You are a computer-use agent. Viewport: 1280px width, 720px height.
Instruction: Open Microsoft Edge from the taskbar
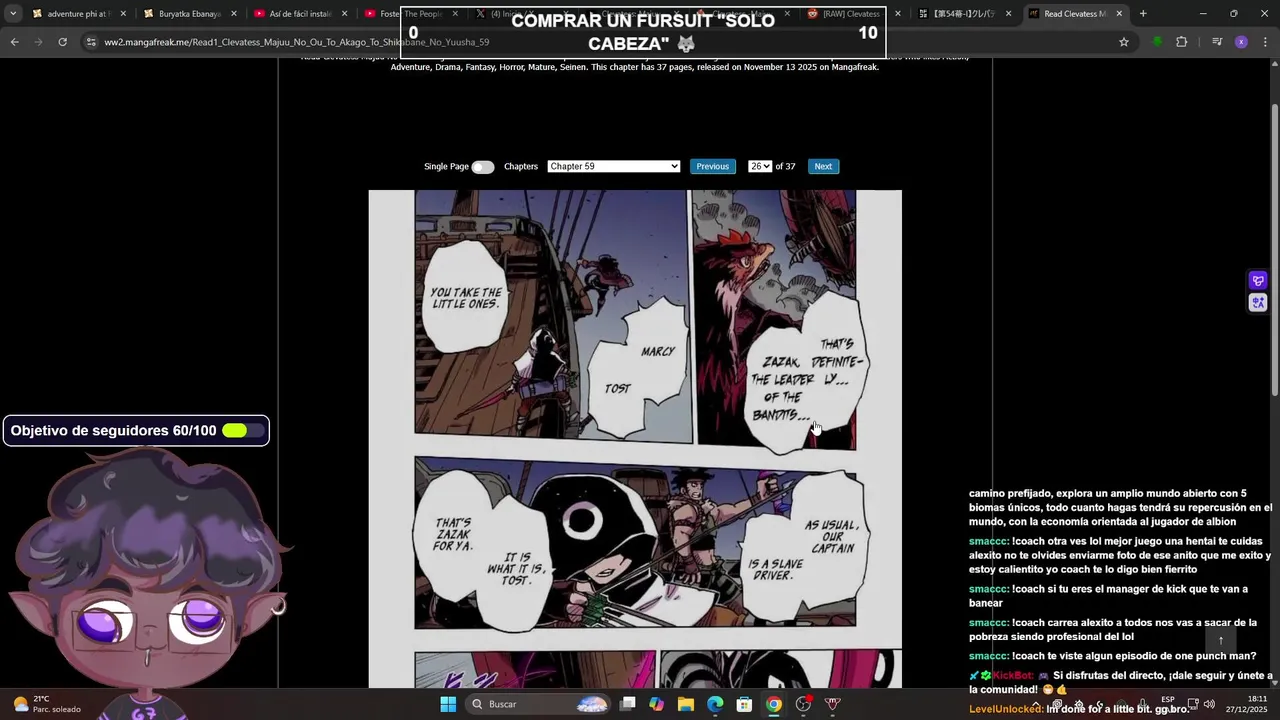click(x=715, y=704)
